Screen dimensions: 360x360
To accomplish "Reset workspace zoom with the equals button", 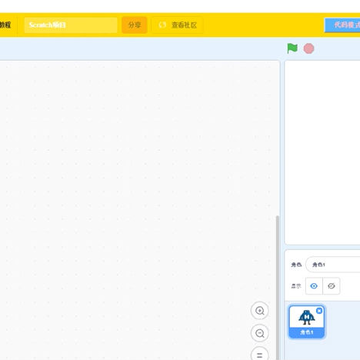I will (260, 354).
